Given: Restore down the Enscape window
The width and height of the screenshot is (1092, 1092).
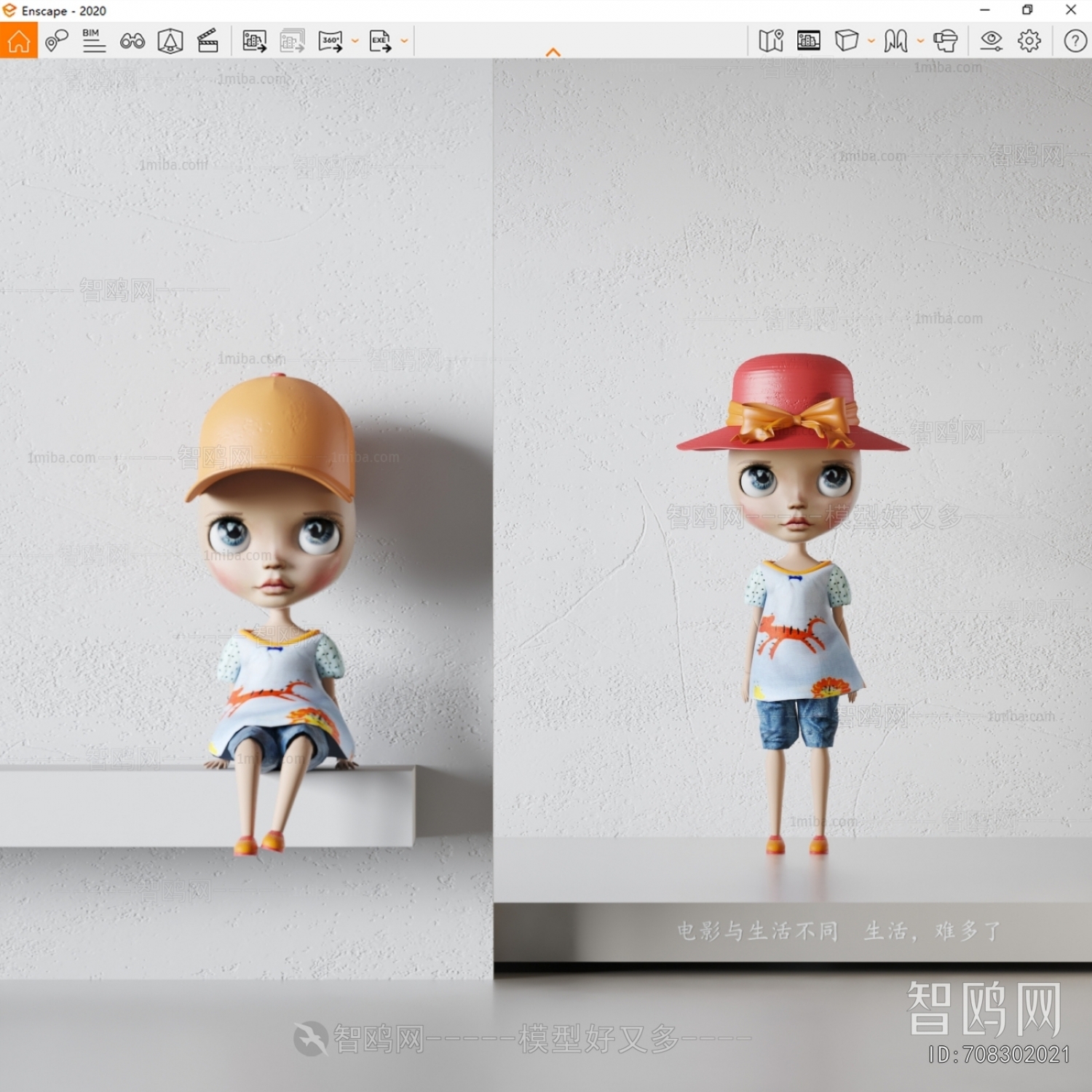Looking at the screenshot, I should 1027,10.
